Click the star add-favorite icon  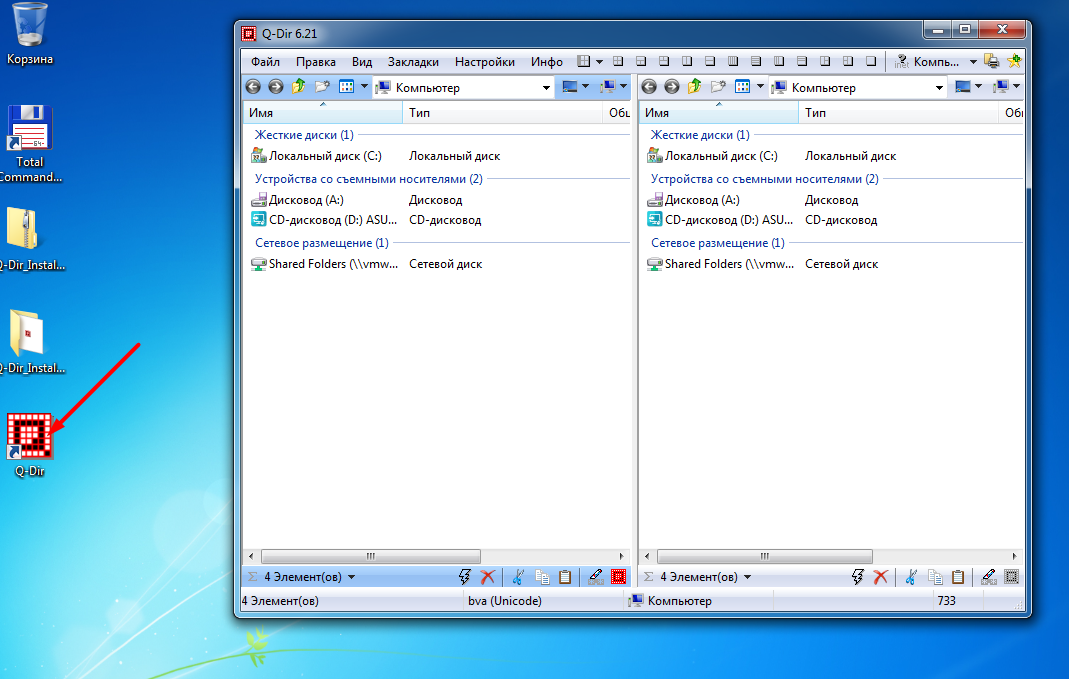click(1014, 61)
